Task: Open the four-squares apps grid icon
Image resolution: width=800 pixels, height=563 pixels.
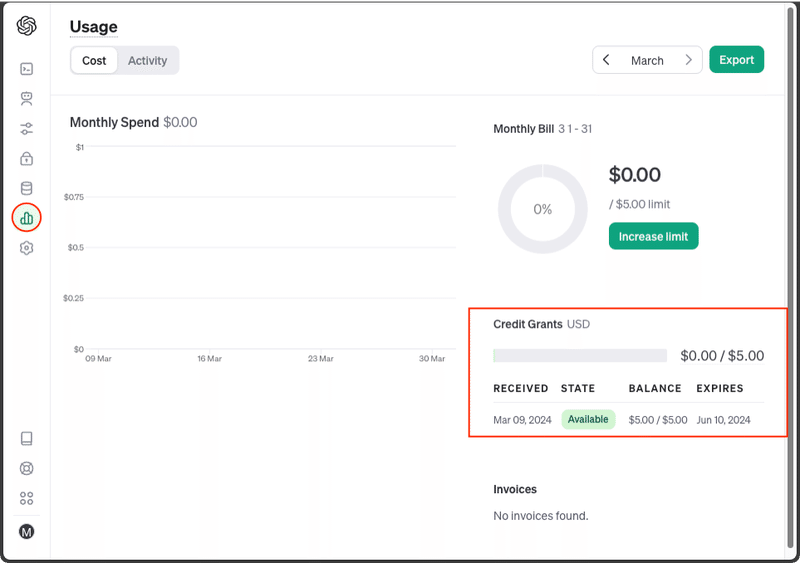Action: coord(27,498)
